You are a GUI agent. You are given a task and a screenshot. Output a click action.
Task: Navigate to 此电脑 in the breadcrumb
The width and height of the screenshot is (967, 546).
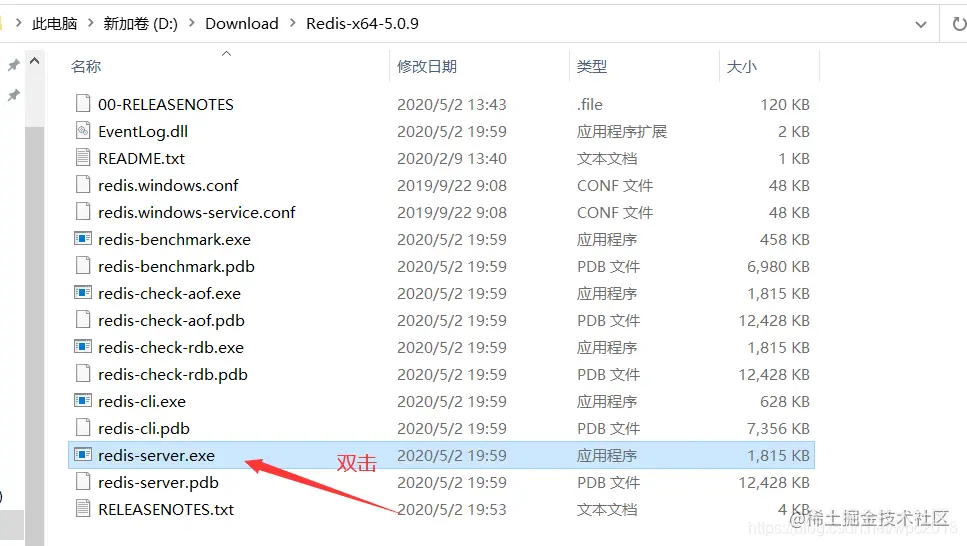click(54, 23)
